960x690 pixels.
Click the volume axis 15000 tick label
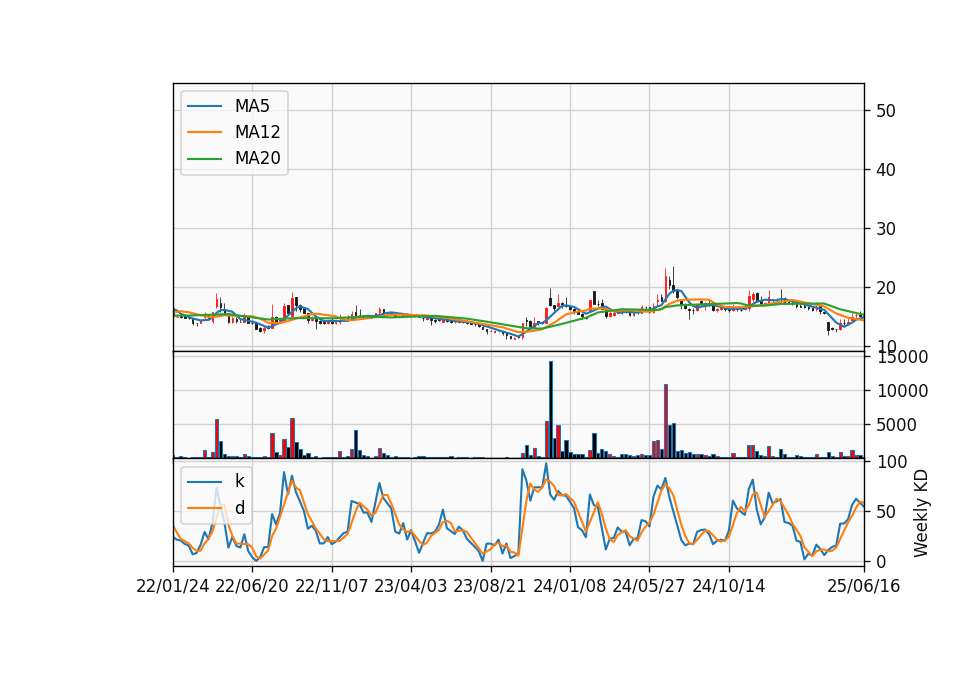(x=902, y=357)
